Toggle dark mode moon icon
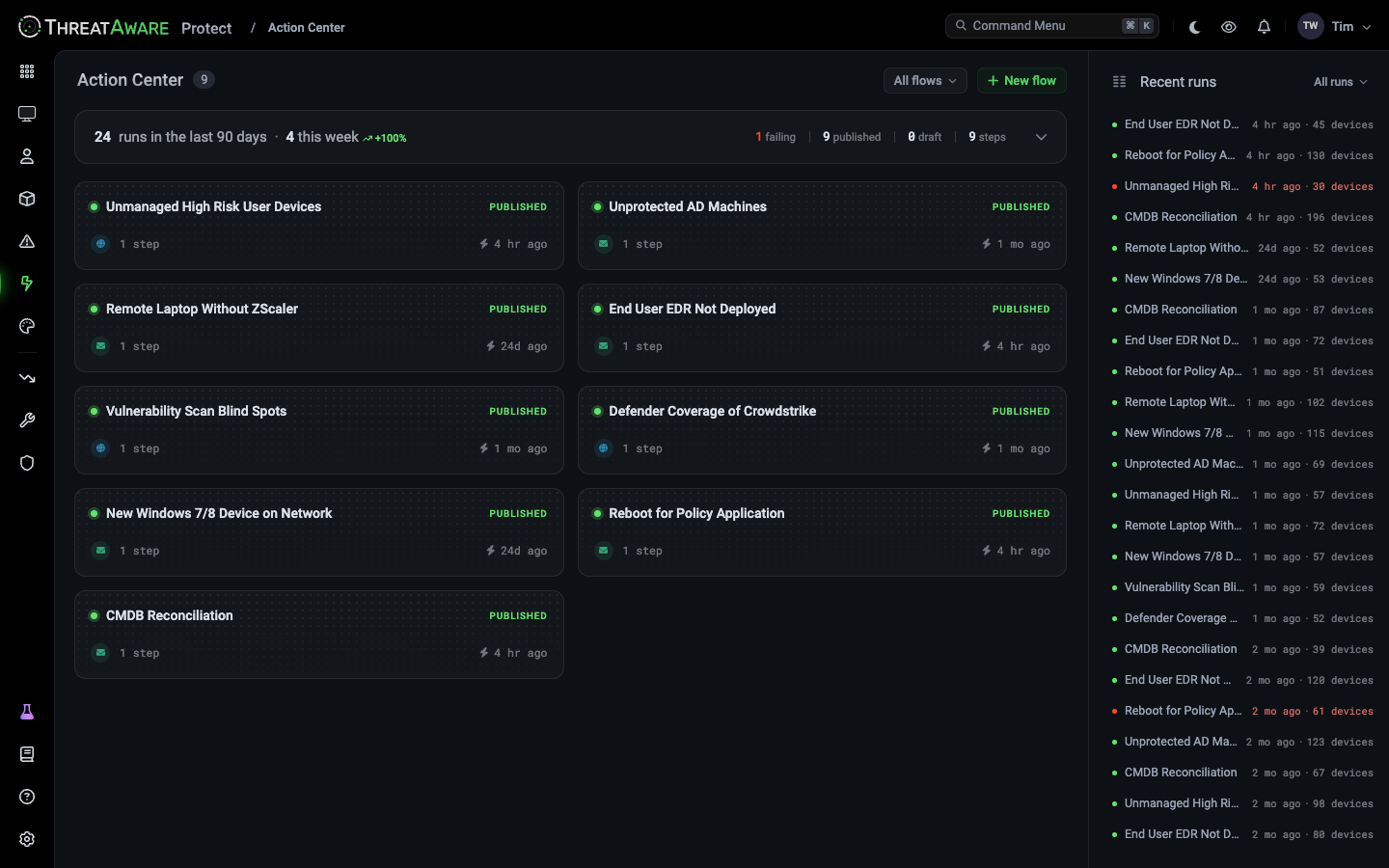Viewport: 1389px width, 868px height. click(1194, 27)
